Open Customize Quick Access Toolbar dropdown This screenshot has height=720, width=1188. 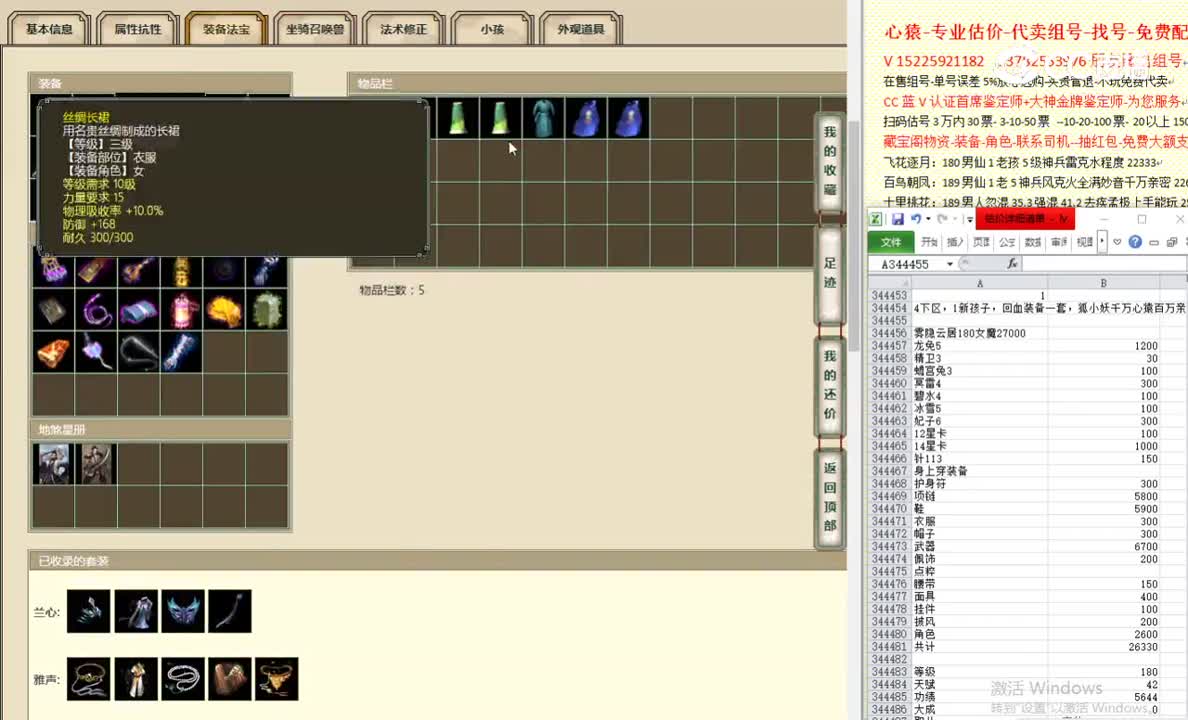tap(969, 219)
